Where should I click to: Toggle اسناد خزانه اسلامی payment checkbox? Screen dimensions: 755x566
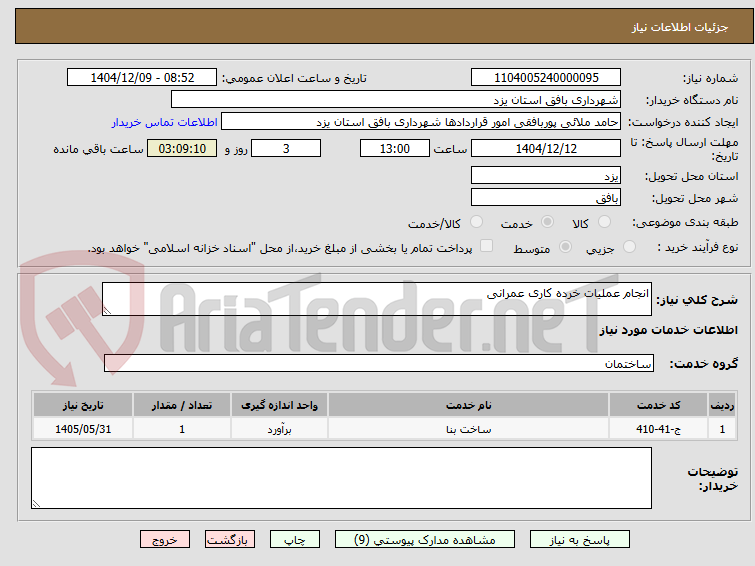[x=486, y=246]
